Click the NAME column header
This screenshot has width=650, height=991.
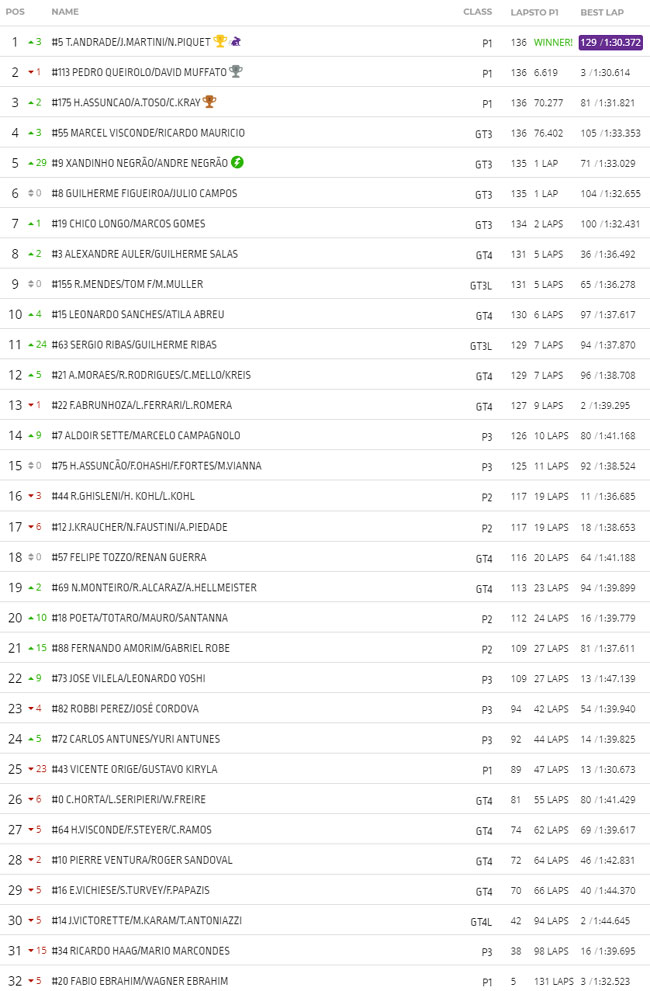pos(65,12)
